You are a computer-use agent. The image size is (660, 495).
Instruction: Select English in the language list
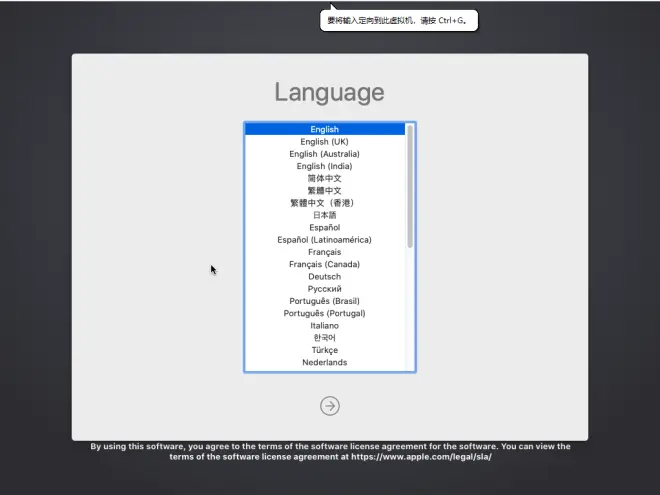pos(324,129)
